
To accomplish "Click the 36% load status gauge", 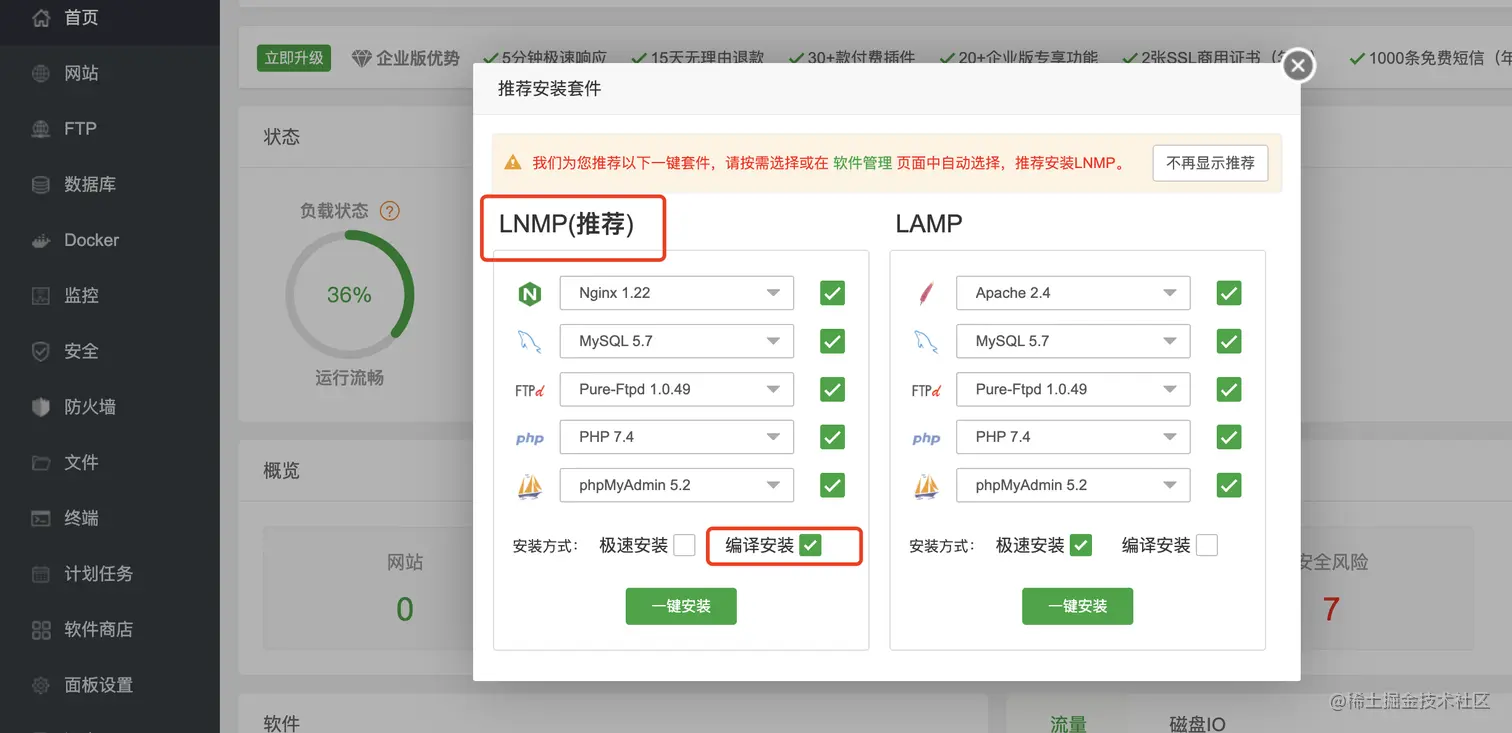I will (348, 294).
